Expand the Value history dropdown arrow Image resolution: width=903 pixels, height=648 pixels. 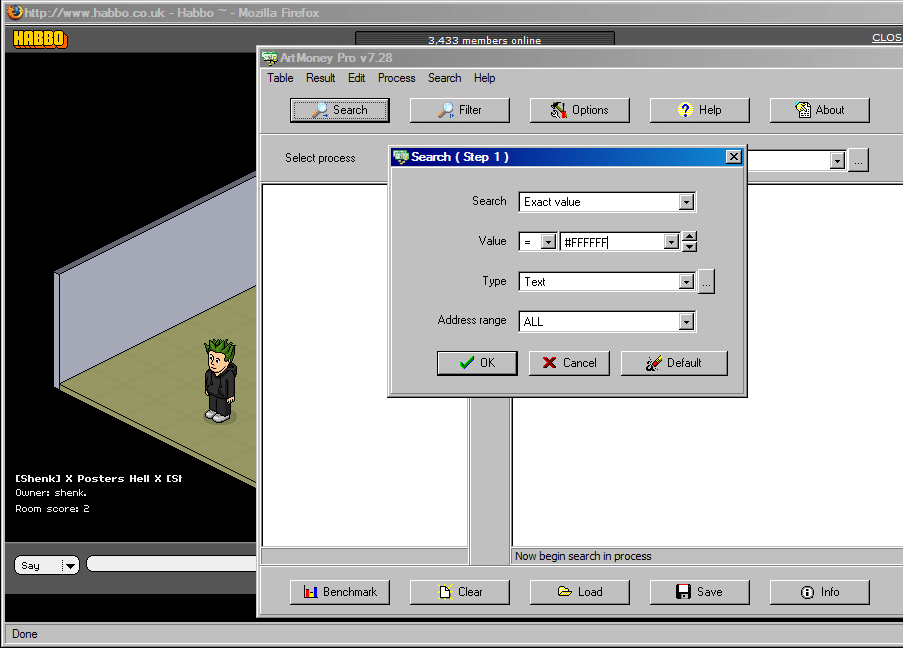pos(671,242)
